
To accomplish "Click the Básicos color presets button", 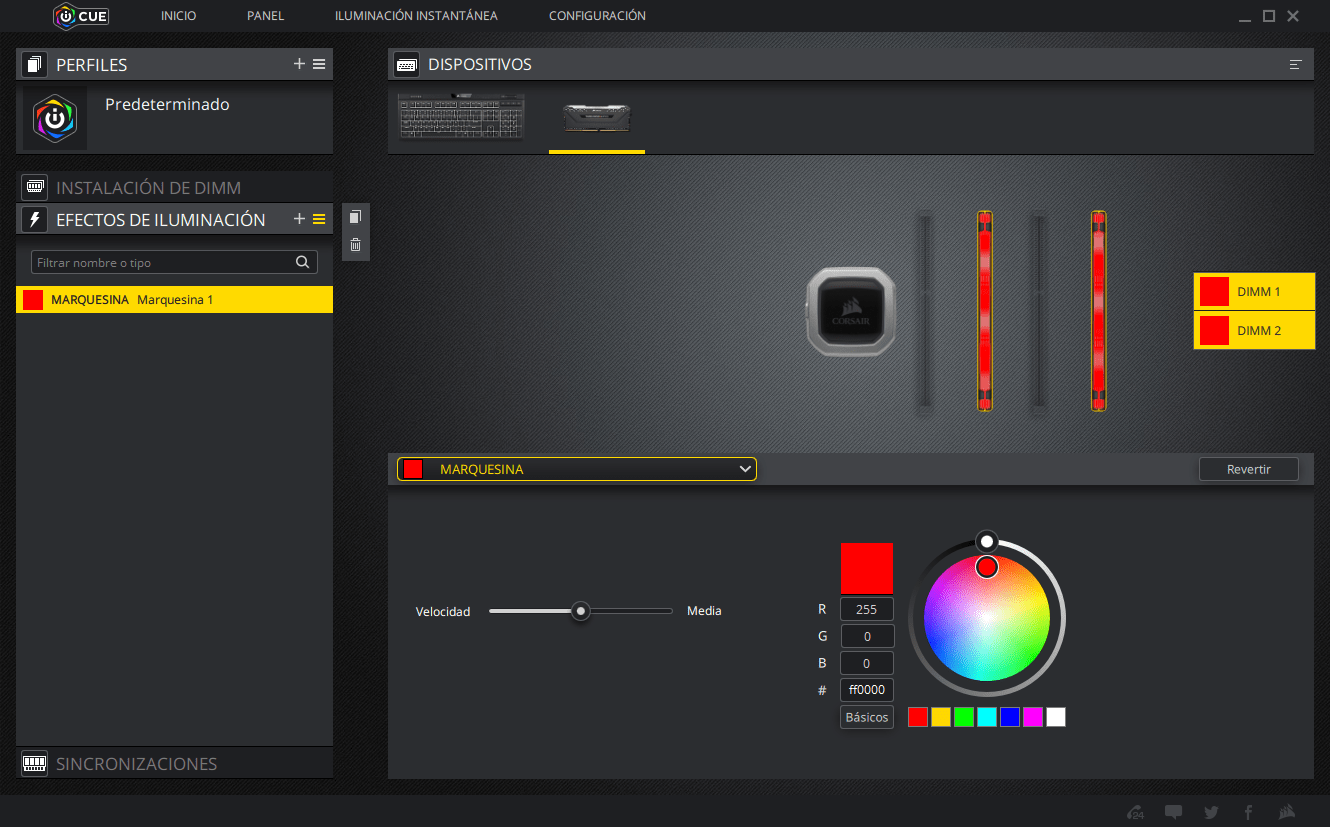I will click(x=866, y=717).
